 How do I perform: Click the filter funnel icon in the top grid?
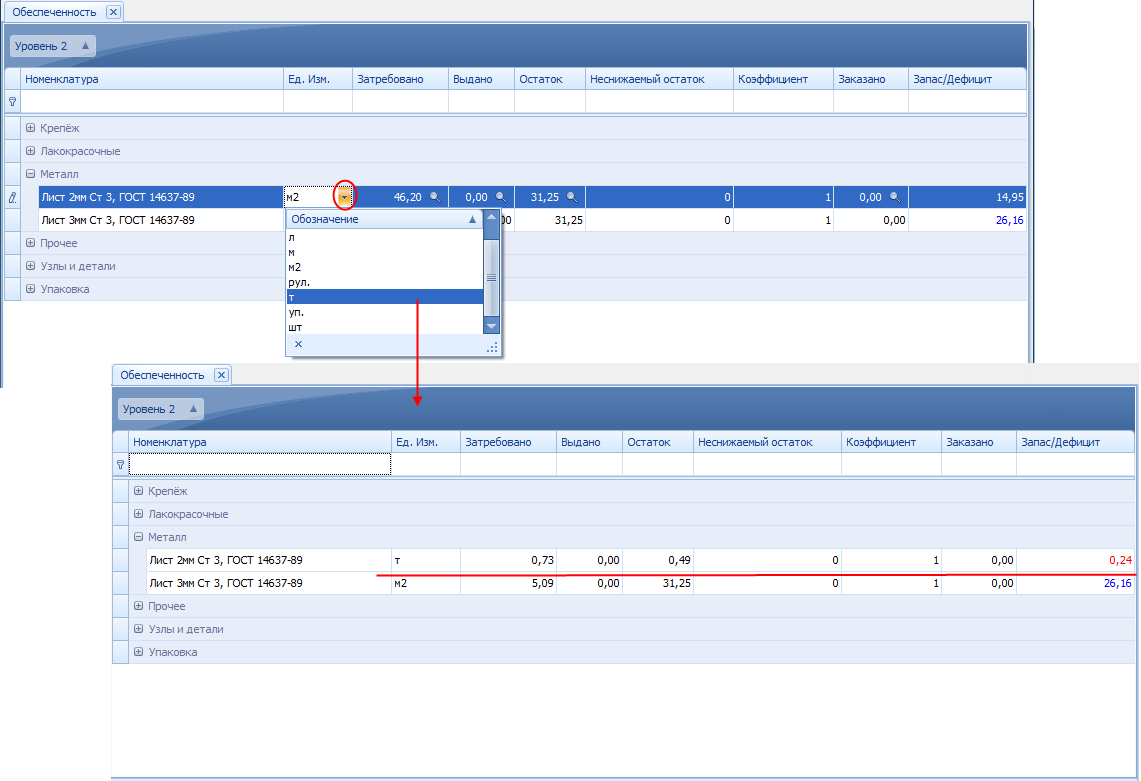coord(12,102)
